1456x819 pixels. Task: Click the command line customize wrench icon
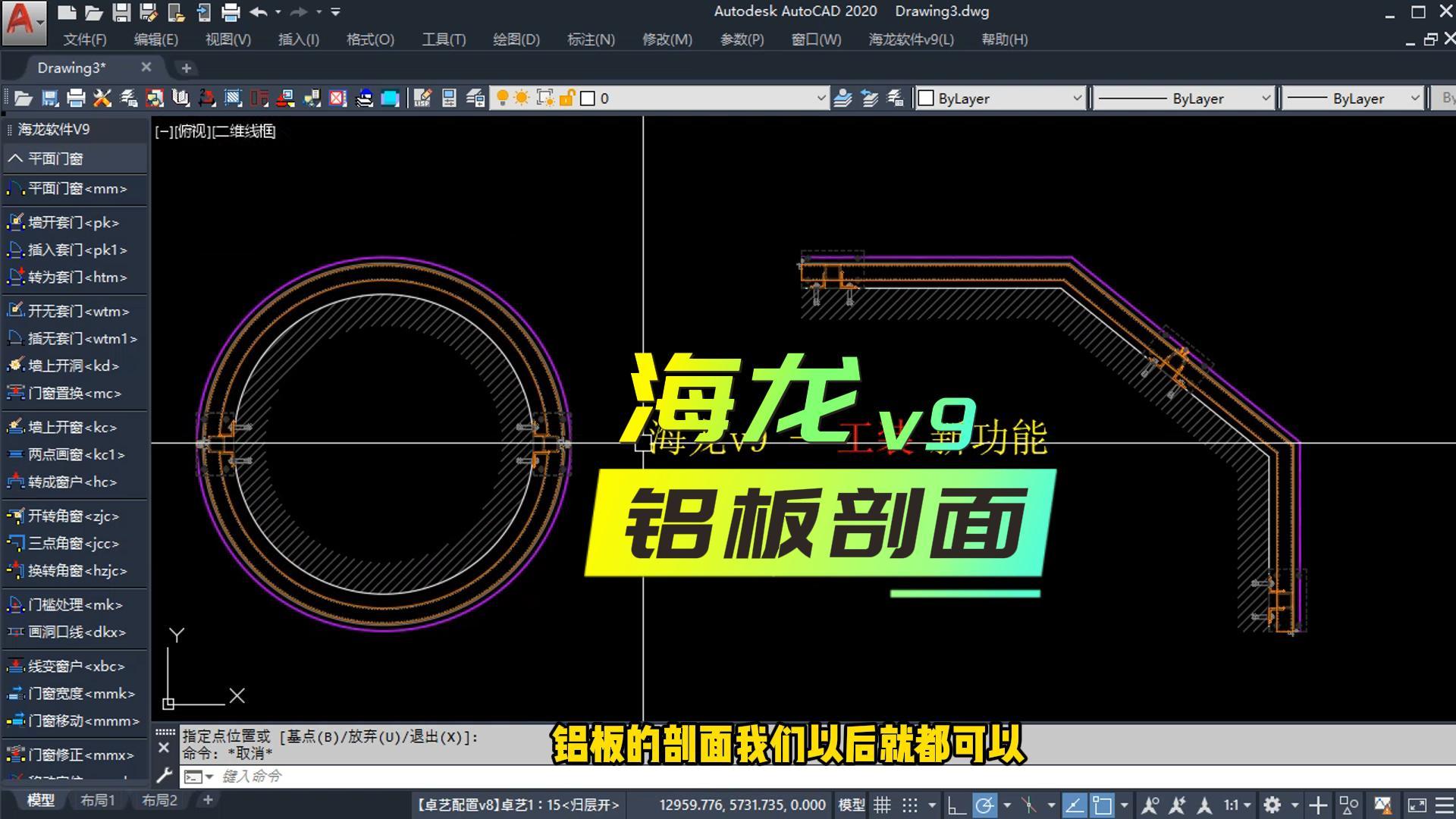pos(164,776)
